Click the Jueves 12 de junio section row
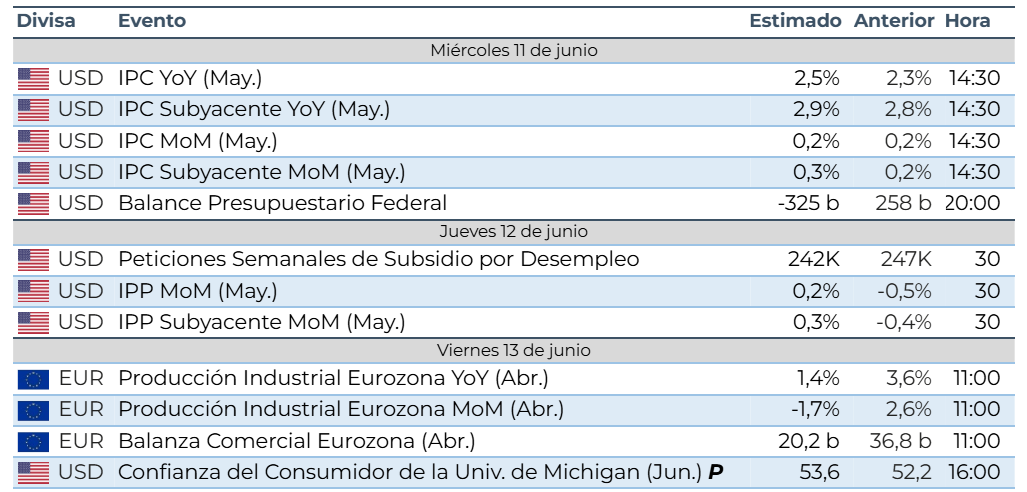This screenshot has width=1027, height=492. coord(514,231)
